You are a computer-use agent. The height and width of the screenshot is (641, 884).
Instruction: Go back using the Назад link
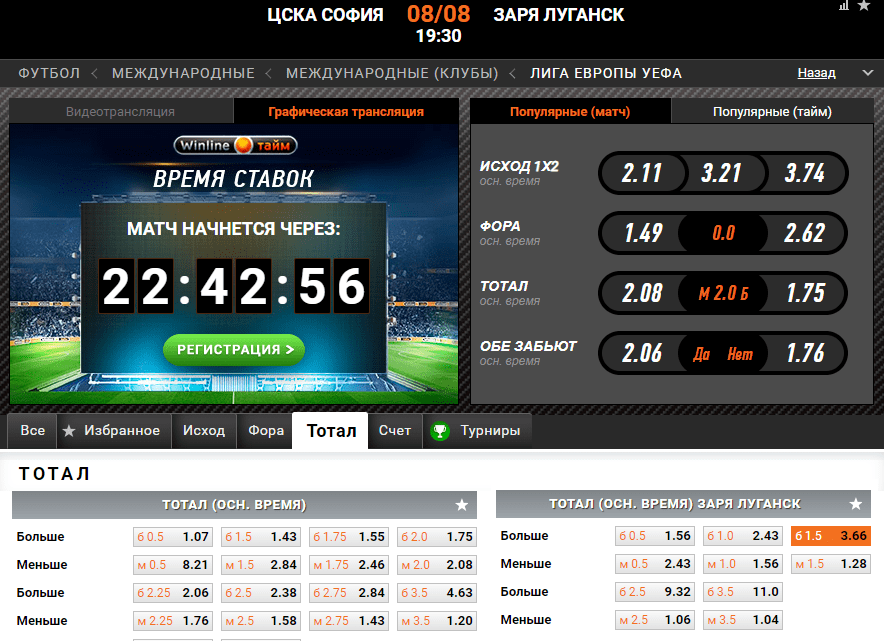coord(816,73)
